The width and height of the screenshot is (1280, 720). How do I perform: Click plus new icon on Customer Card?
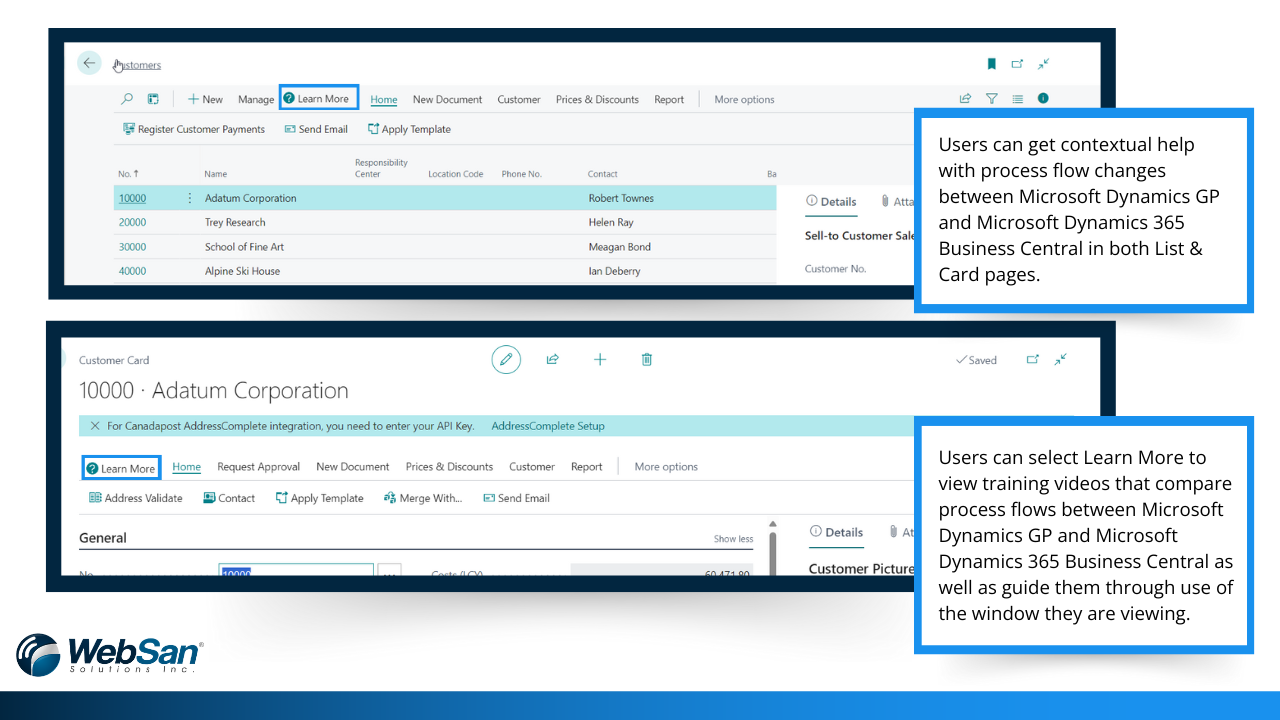point(600,359)
